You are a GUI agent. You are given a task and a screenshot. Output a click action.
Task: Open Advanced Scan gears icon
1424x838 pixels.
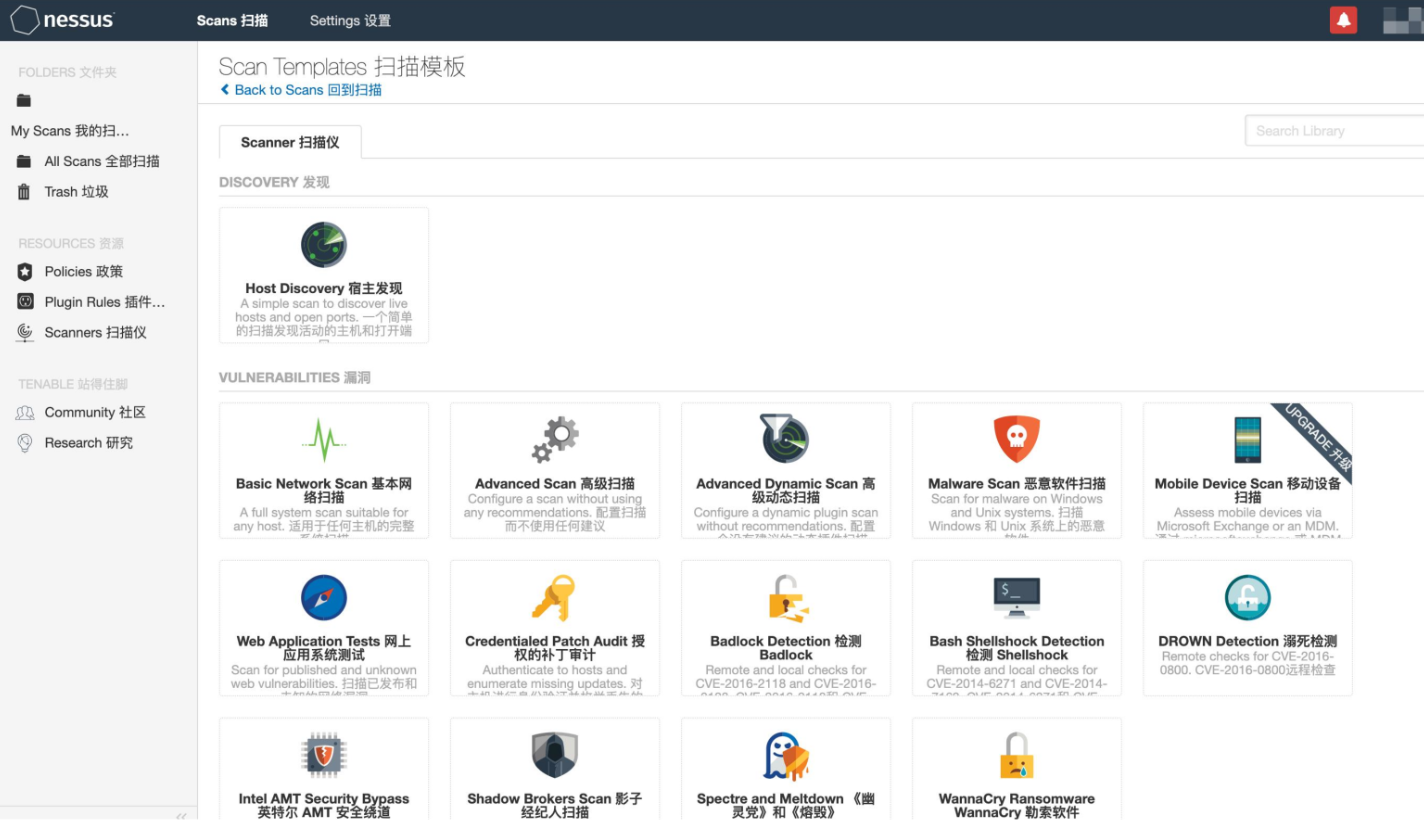pos(554,440)
